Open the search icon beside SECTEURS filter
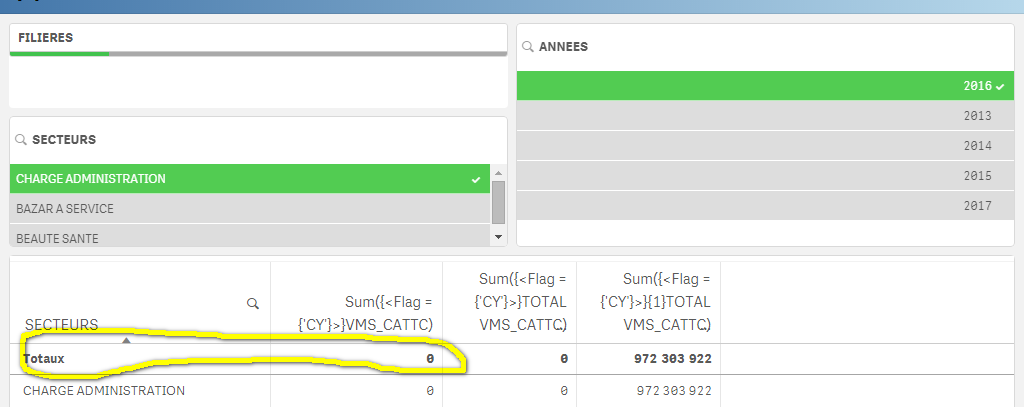Image resolution: width=1024 pixels, height=407 pixels. (21, 140)
